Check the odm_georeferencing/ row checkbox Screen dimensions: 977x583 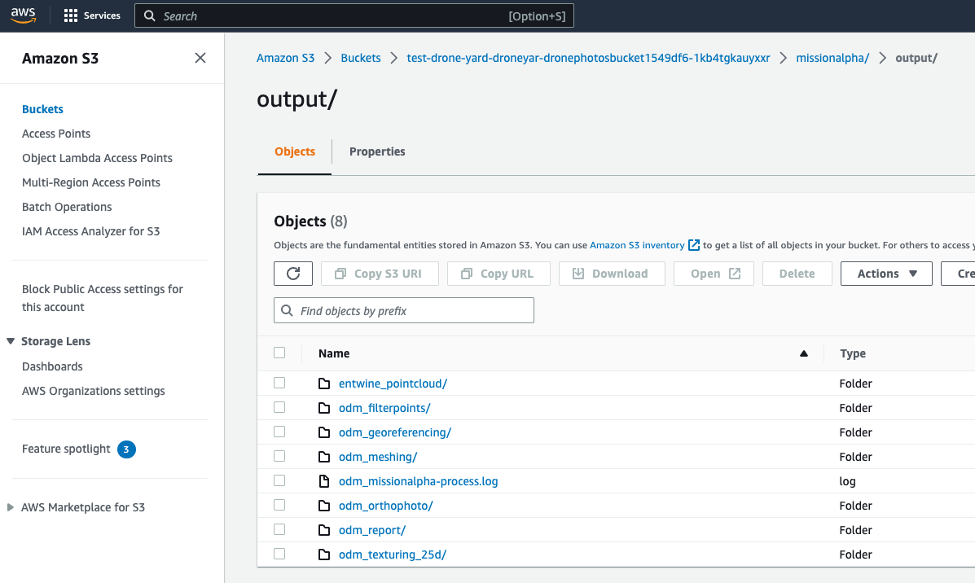point(279,432)
